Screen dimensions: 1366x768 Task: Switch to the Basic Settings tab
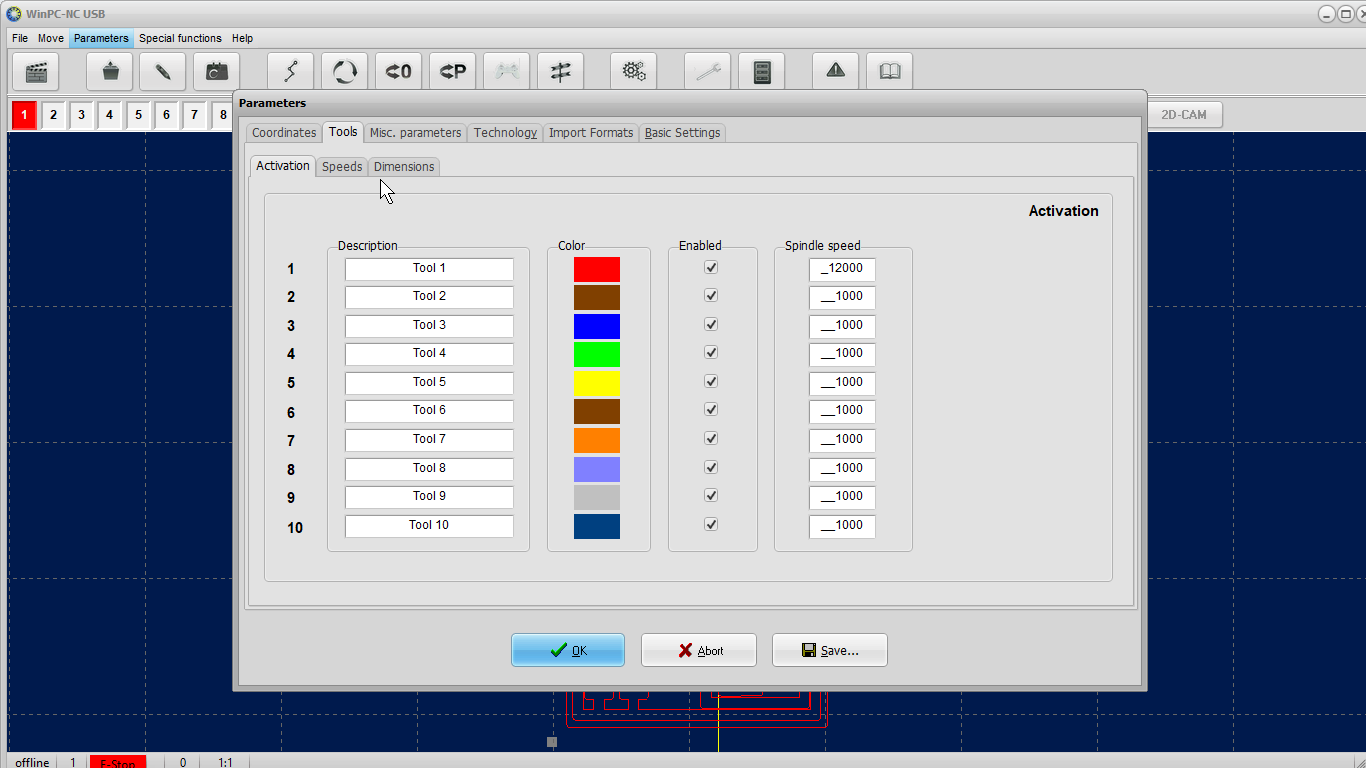point(682,133)
